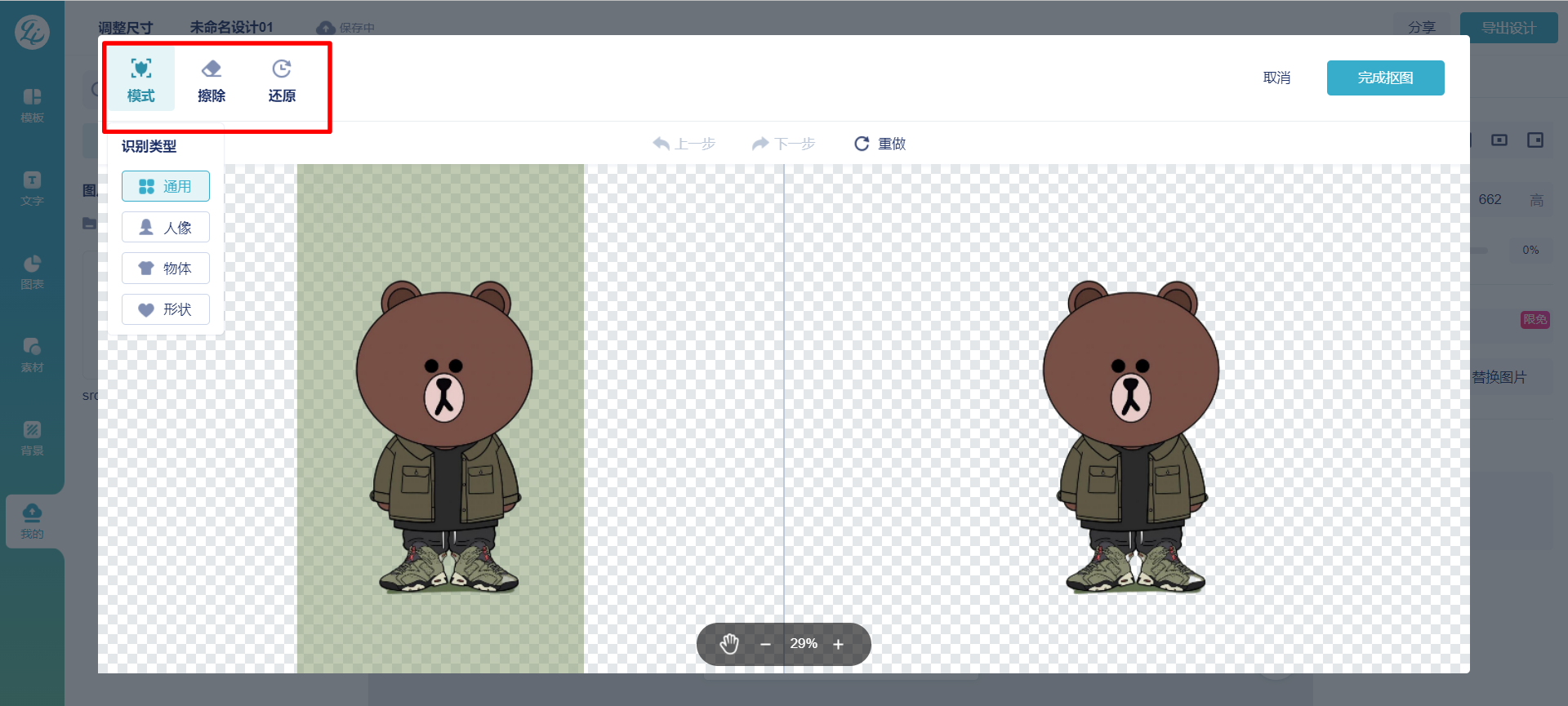Zoom in with the plus button
Screen dimensions: 1568x706
(x=838, y=644)
